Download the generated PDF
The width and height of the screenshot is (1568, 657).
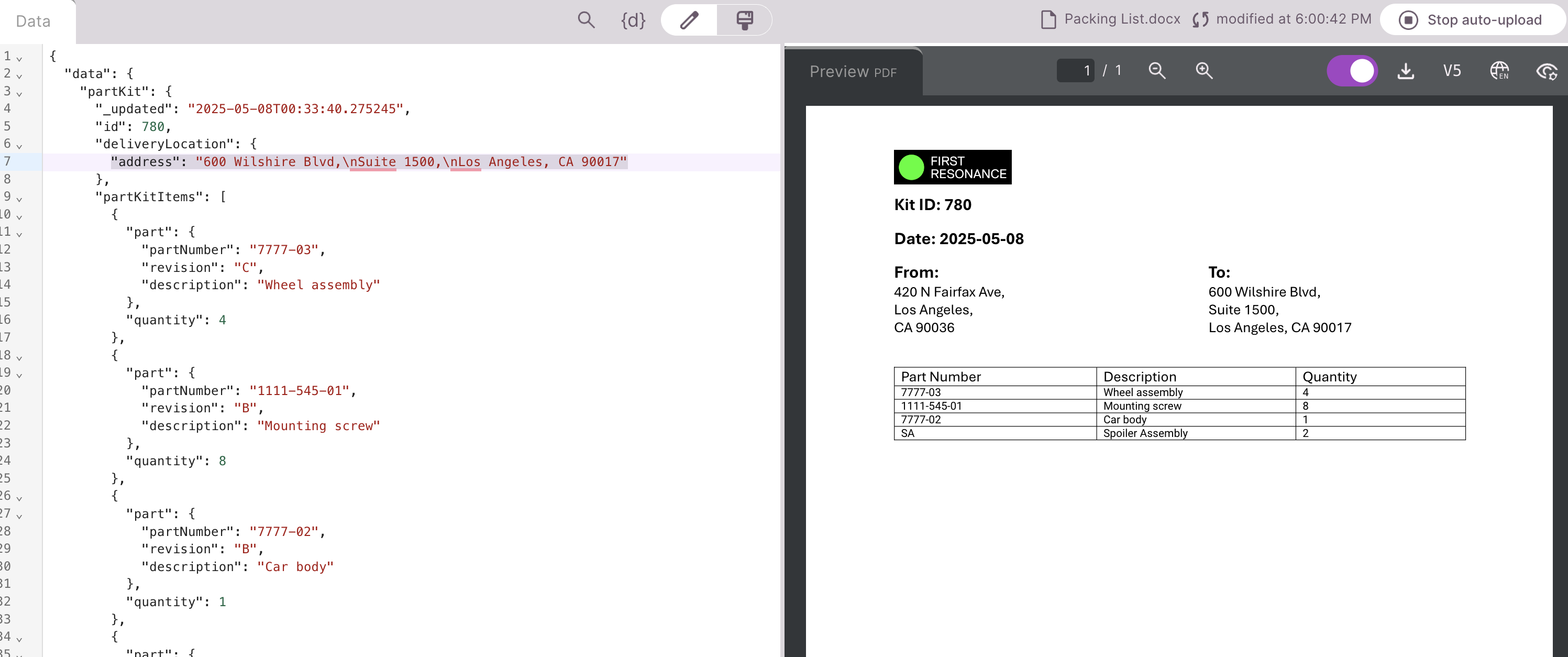coord(1406,71)
